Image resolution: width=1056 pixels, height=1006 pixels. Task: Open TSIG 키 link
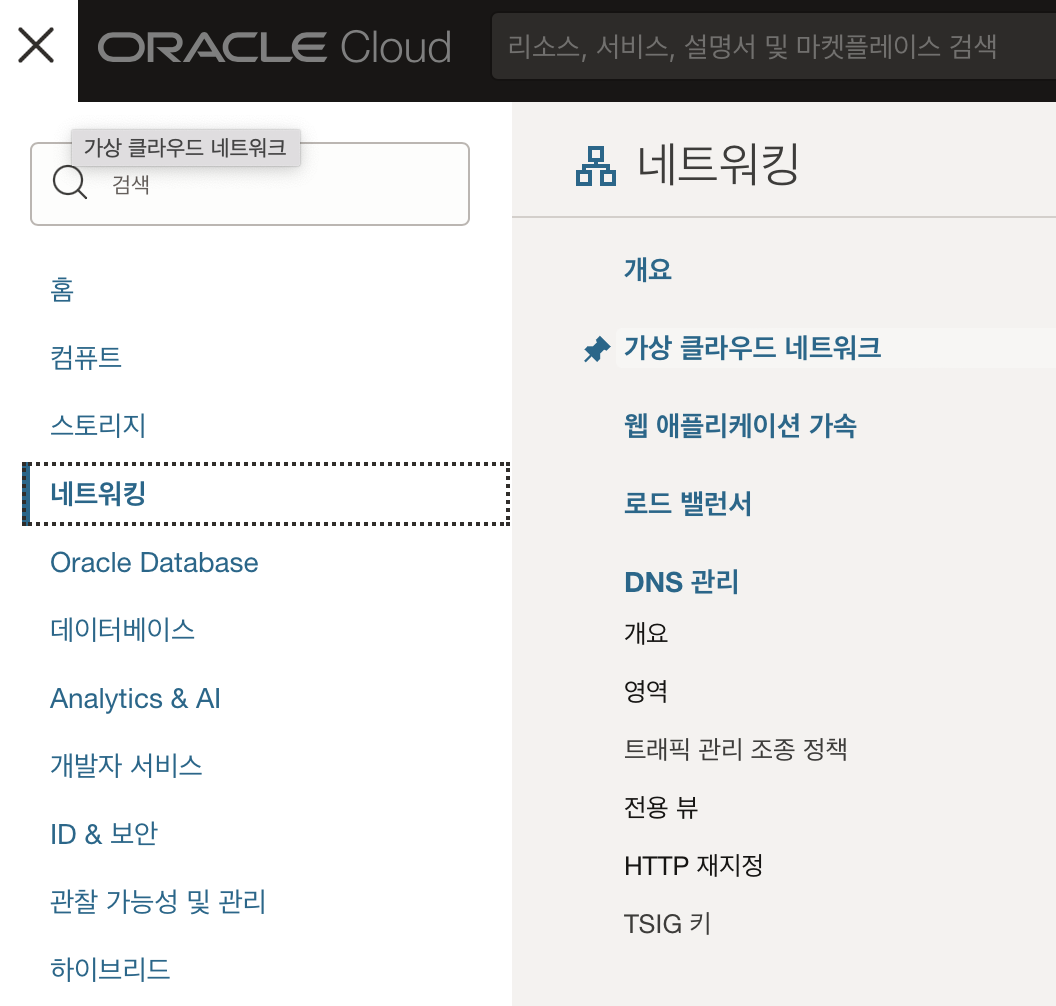tap(667, 924)
